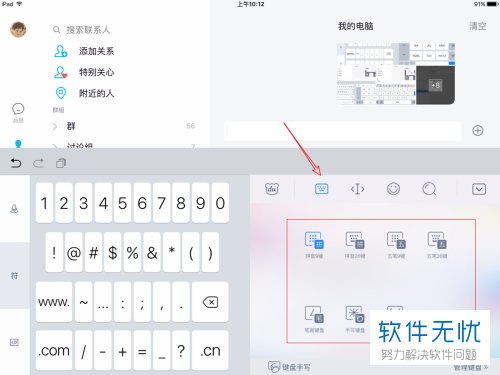Open the keyboard layout switcher icon
This screenshot has width=500, height=375.
click(x=321, y=189)
